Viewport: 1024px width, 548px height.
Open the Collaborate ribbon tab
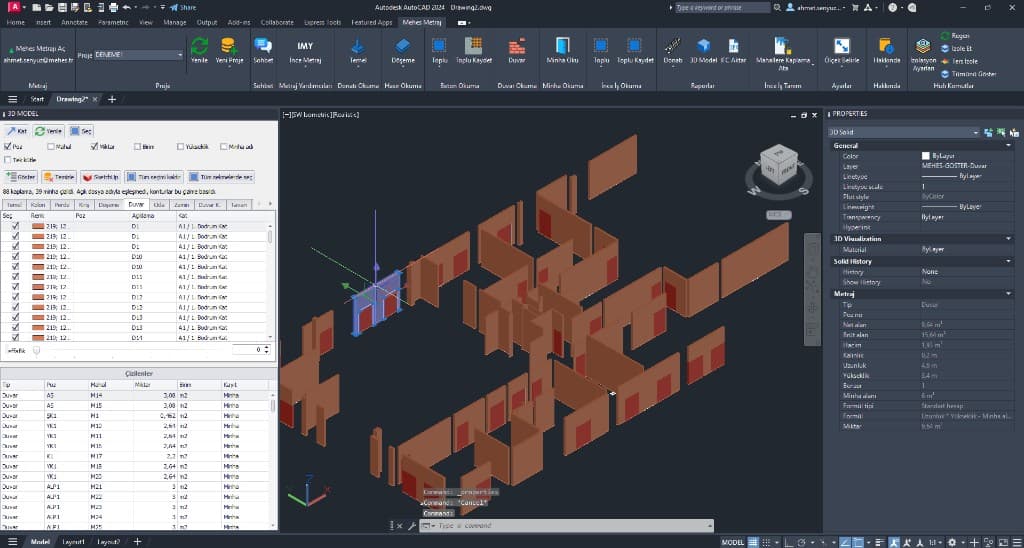(277, 22)
